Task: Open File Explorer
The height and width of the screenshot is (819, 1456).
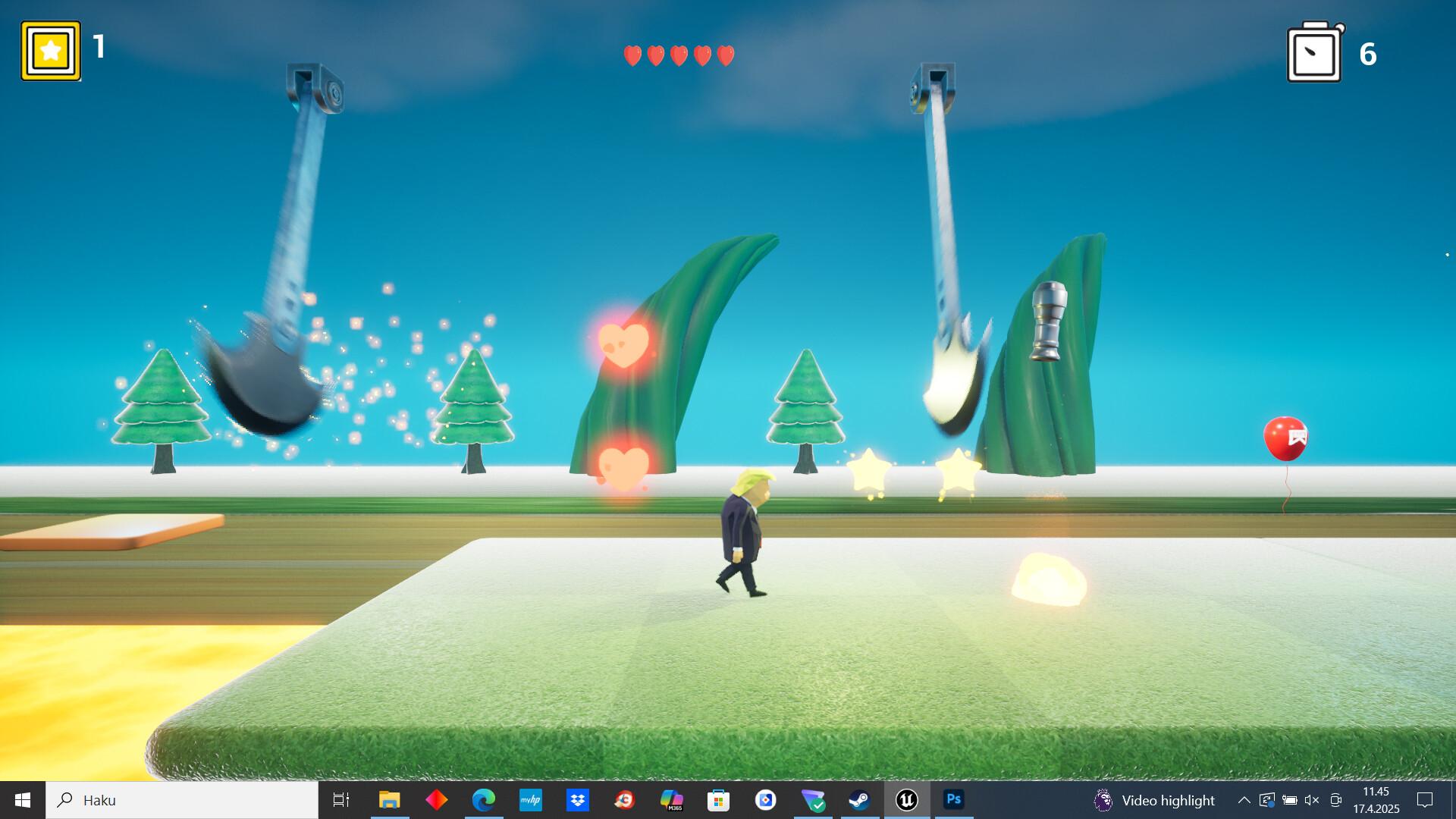Action: coord(391,800)
